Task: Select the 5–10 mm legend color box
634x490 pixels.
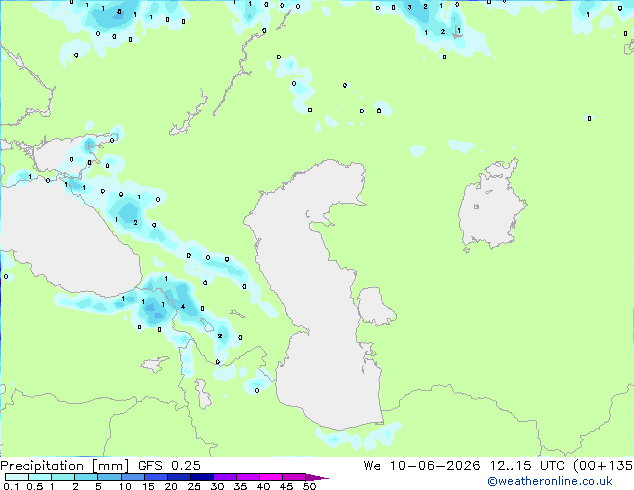Action: pyautogui.click(x=109, y=477)
